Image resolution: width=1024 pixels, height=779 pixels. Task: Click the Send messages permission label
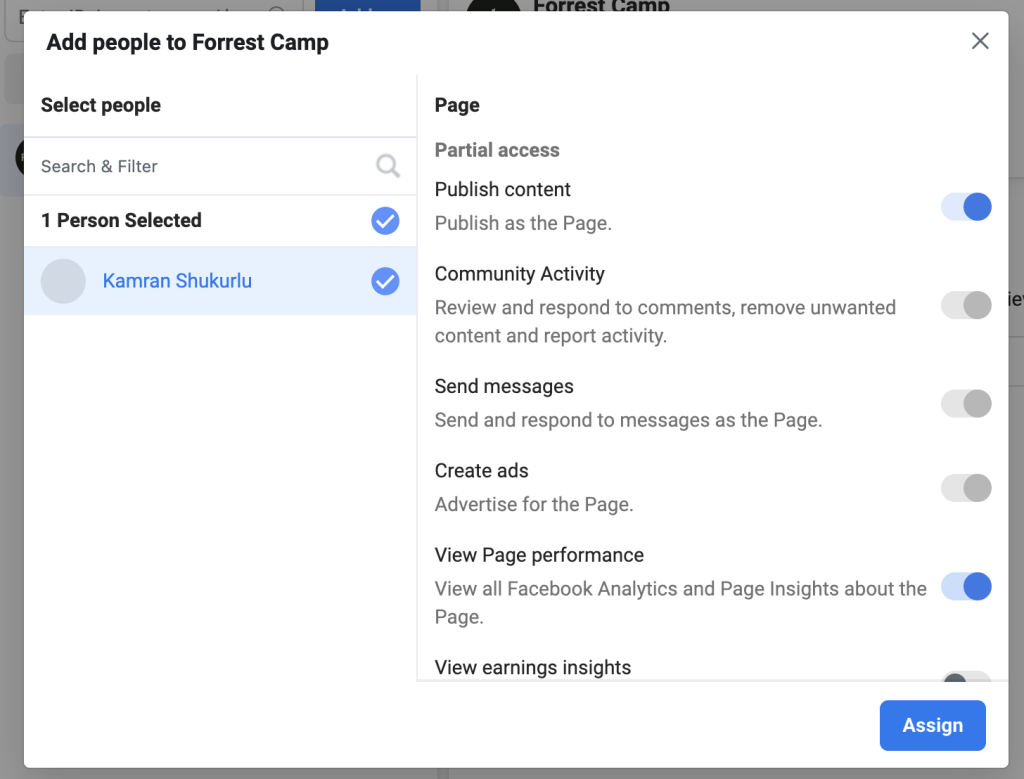coord(504,387)
